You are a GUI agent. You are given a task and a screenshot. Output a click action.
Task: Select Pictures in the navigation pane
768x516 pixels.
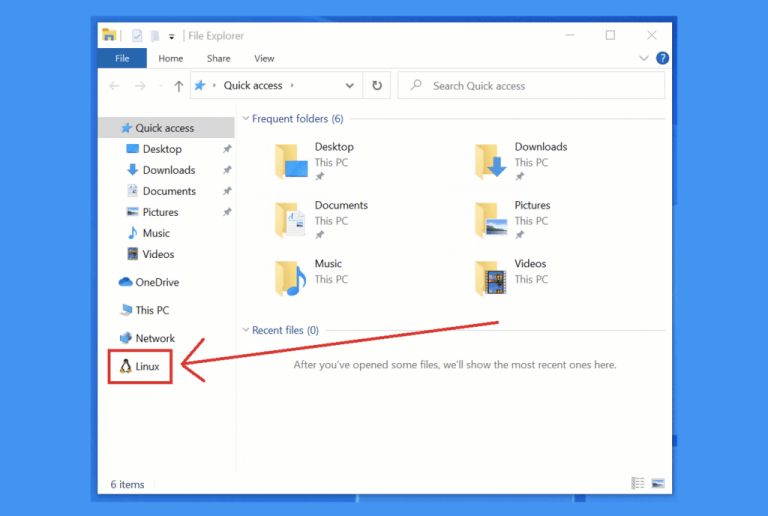coord(160,212)
